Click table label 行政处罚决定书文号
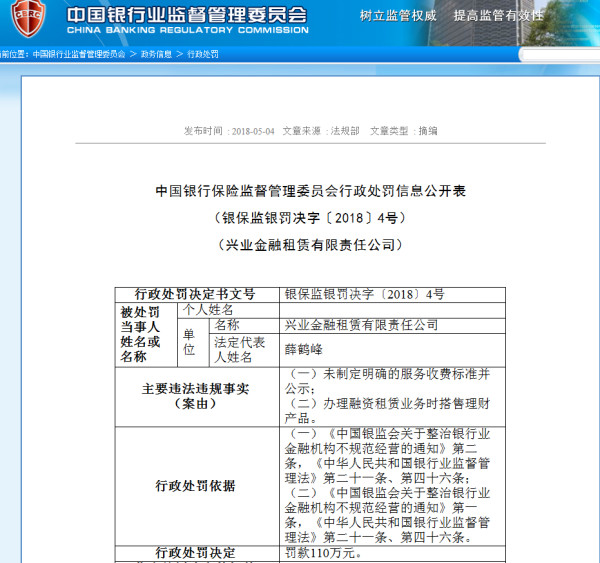This screenshot has height=563, width=600. click(194, 294)
